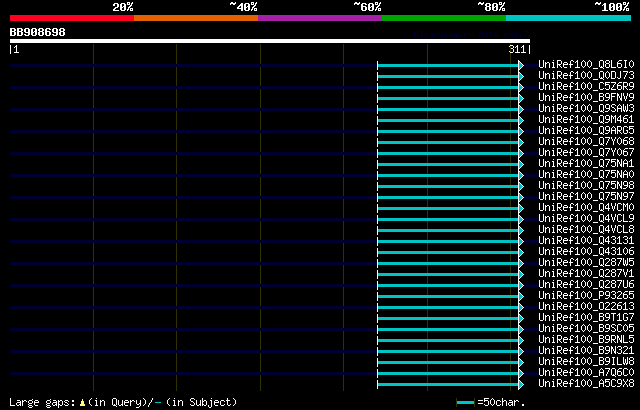Click the cyan 50char scale bar sample
The height and width of the screenshot is (410, 640).
466,403
